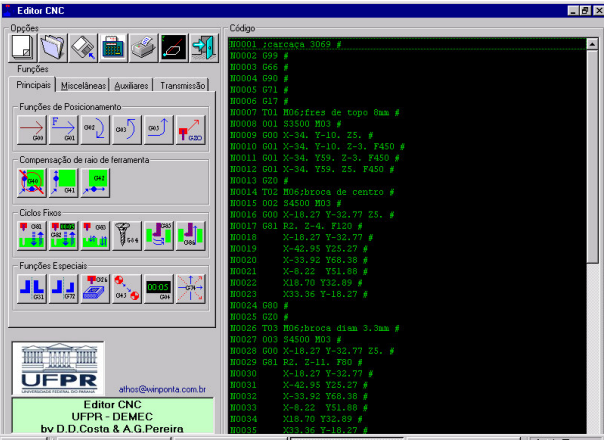Insert G84 tapping cycle screw icon

click(127, 235)
